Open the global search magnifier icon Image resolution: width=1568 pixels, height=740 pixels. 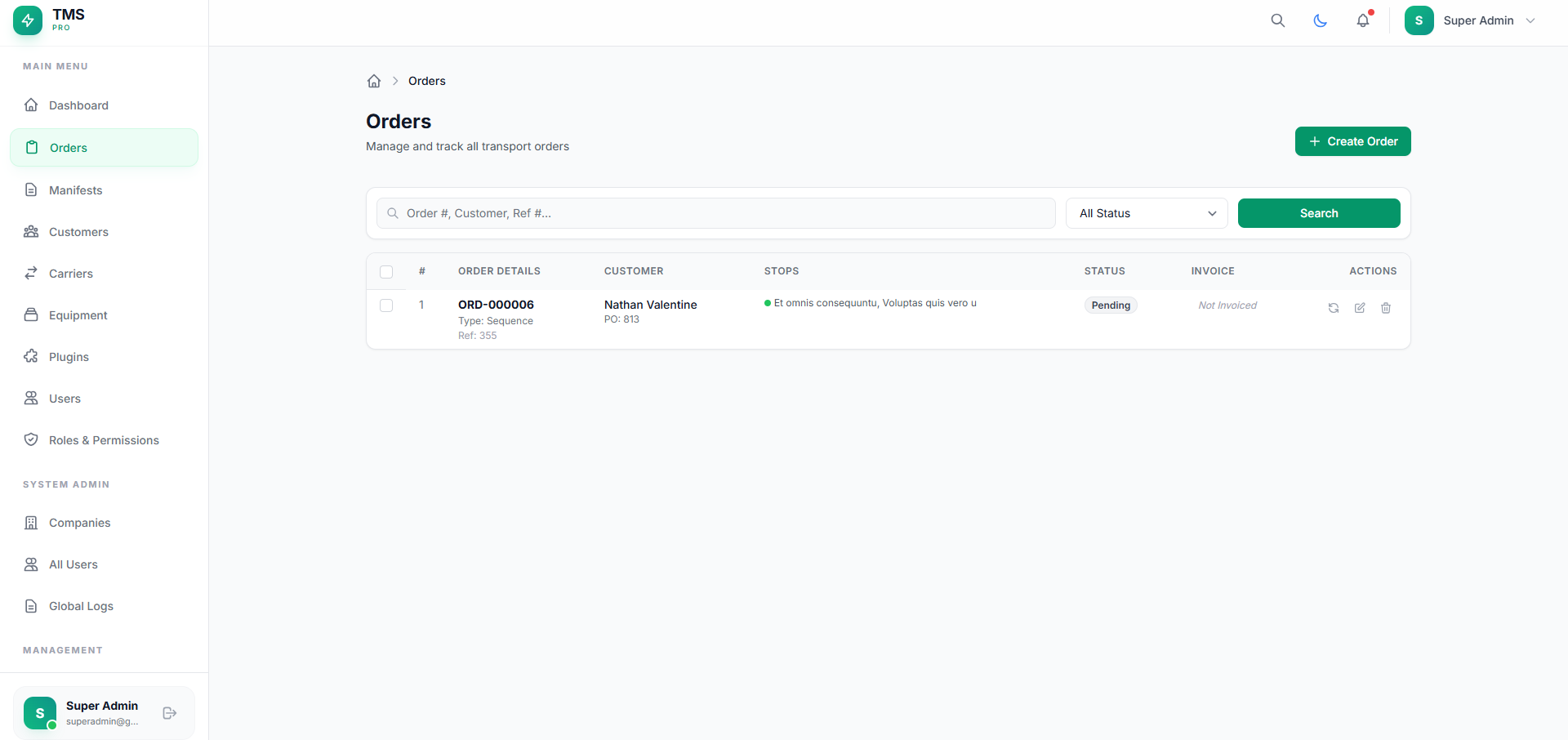tap(1278, 20)
